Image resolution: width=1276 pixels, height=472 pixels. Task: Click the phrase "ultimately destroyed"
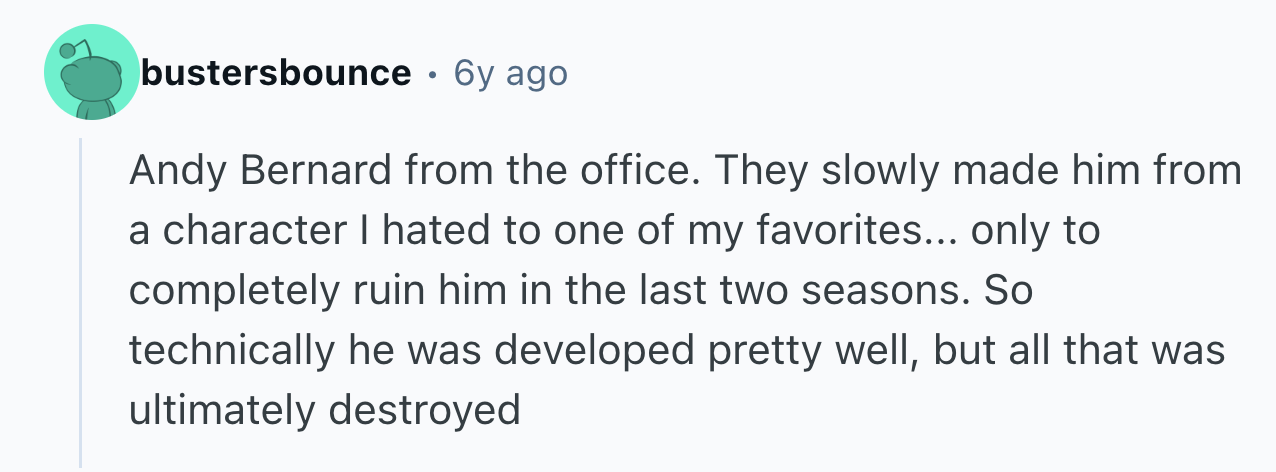325,410
